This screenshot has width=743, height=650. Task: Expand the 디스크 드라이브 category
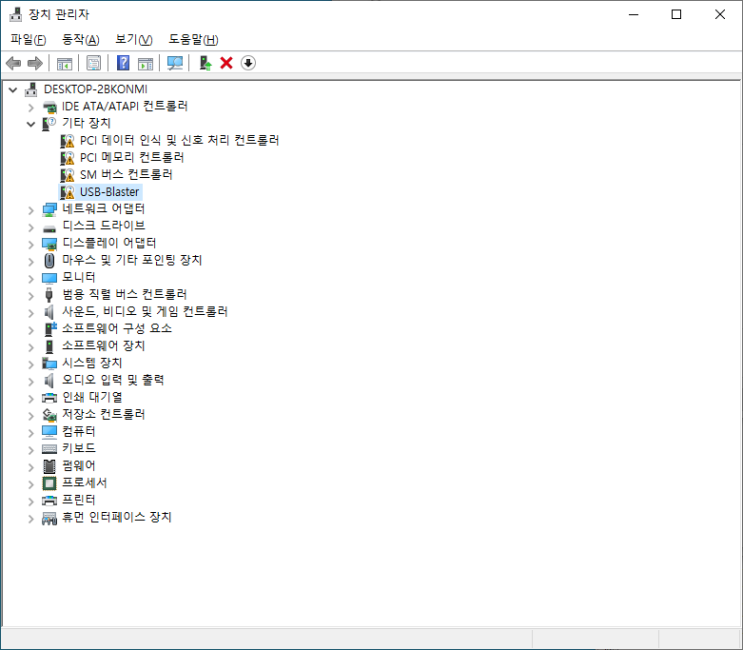click(x=31, y=227)
